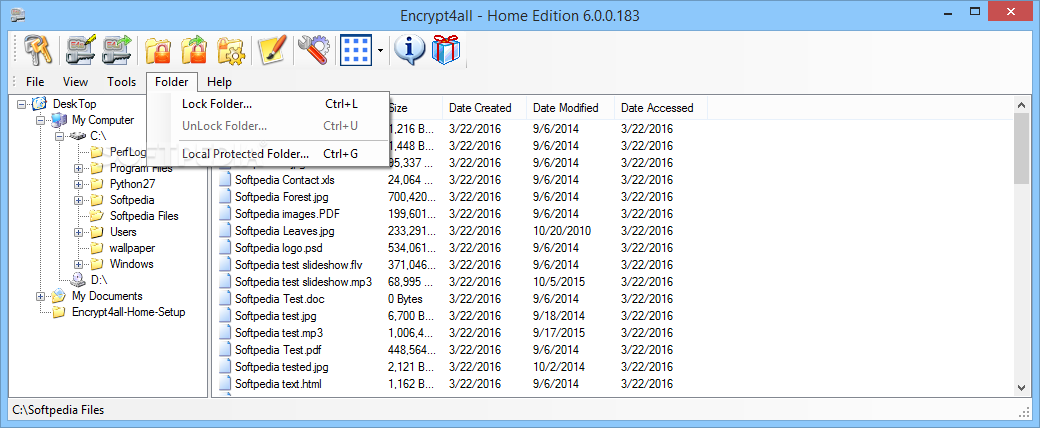Click folder icon beside wallpaper
Image resolution: width=1040 pixels, height=428 pixels.
coord(97,248)
